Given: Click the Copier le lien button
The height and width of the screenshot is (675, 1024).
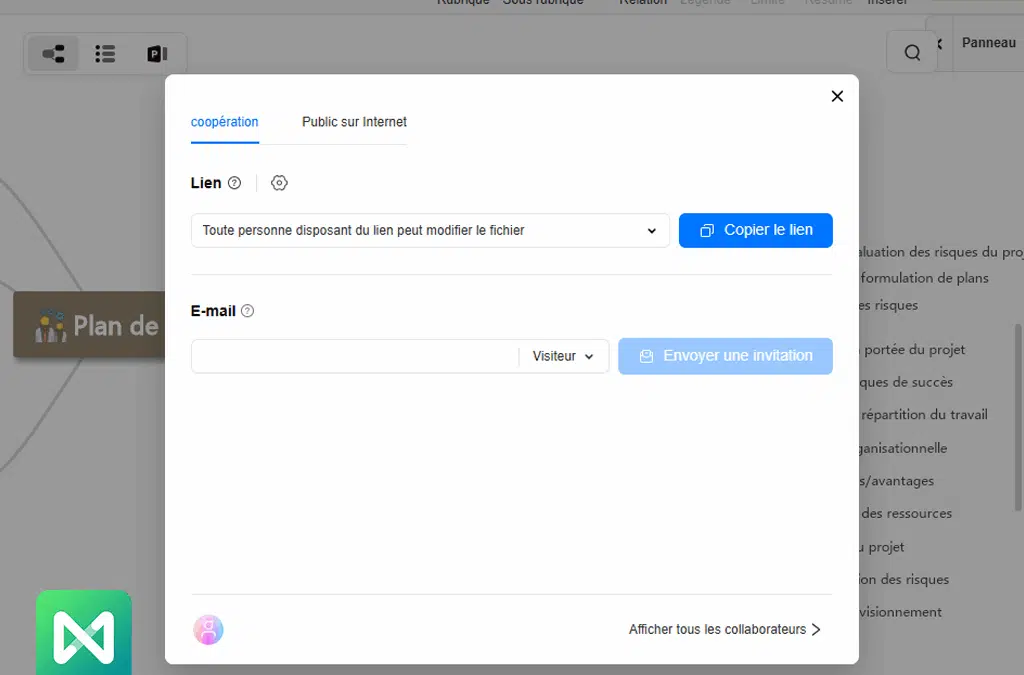Looking at the screenshot, I should pos(755,230).
